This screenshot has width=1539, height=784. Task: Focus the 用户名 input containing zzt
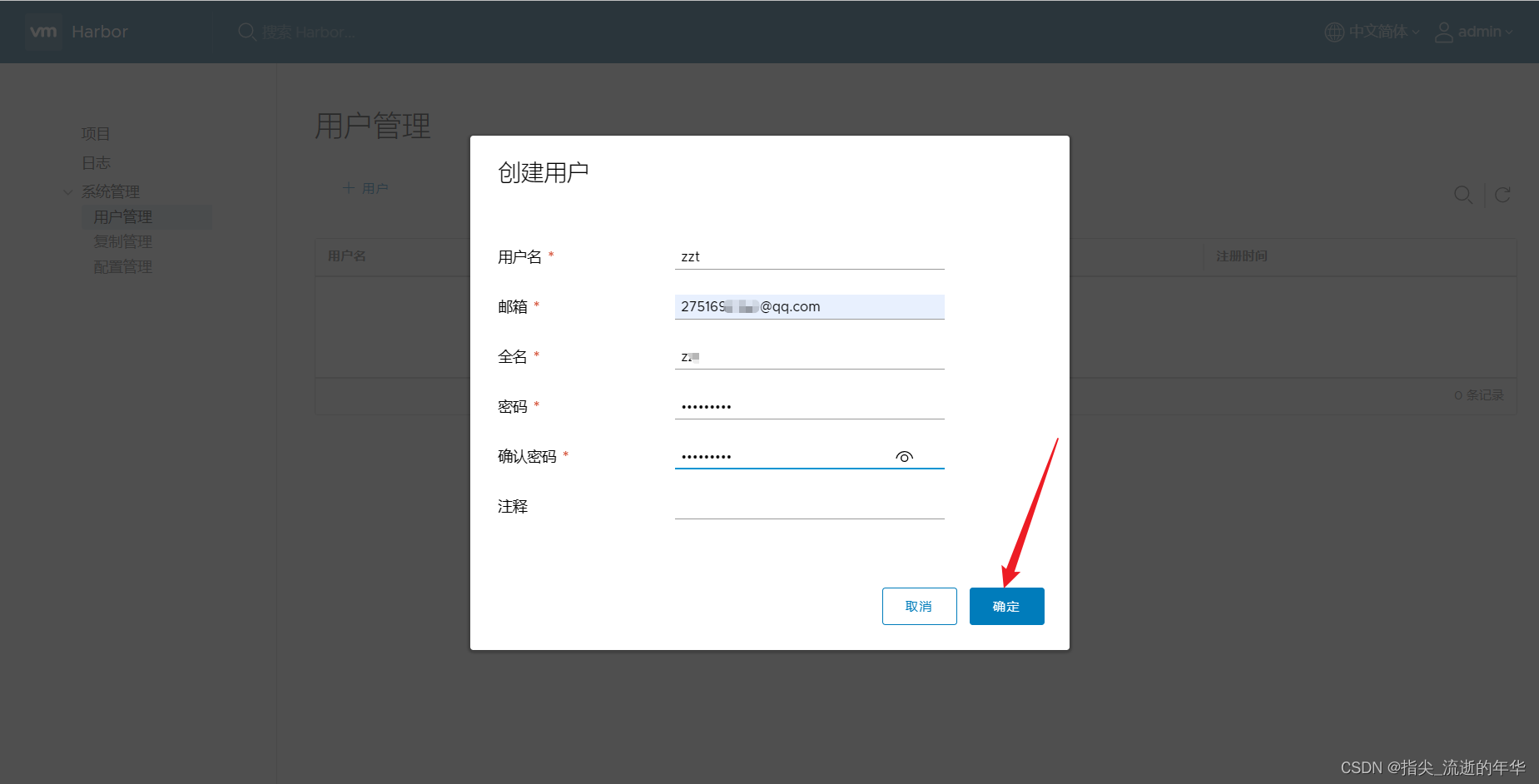coord(809,256)
